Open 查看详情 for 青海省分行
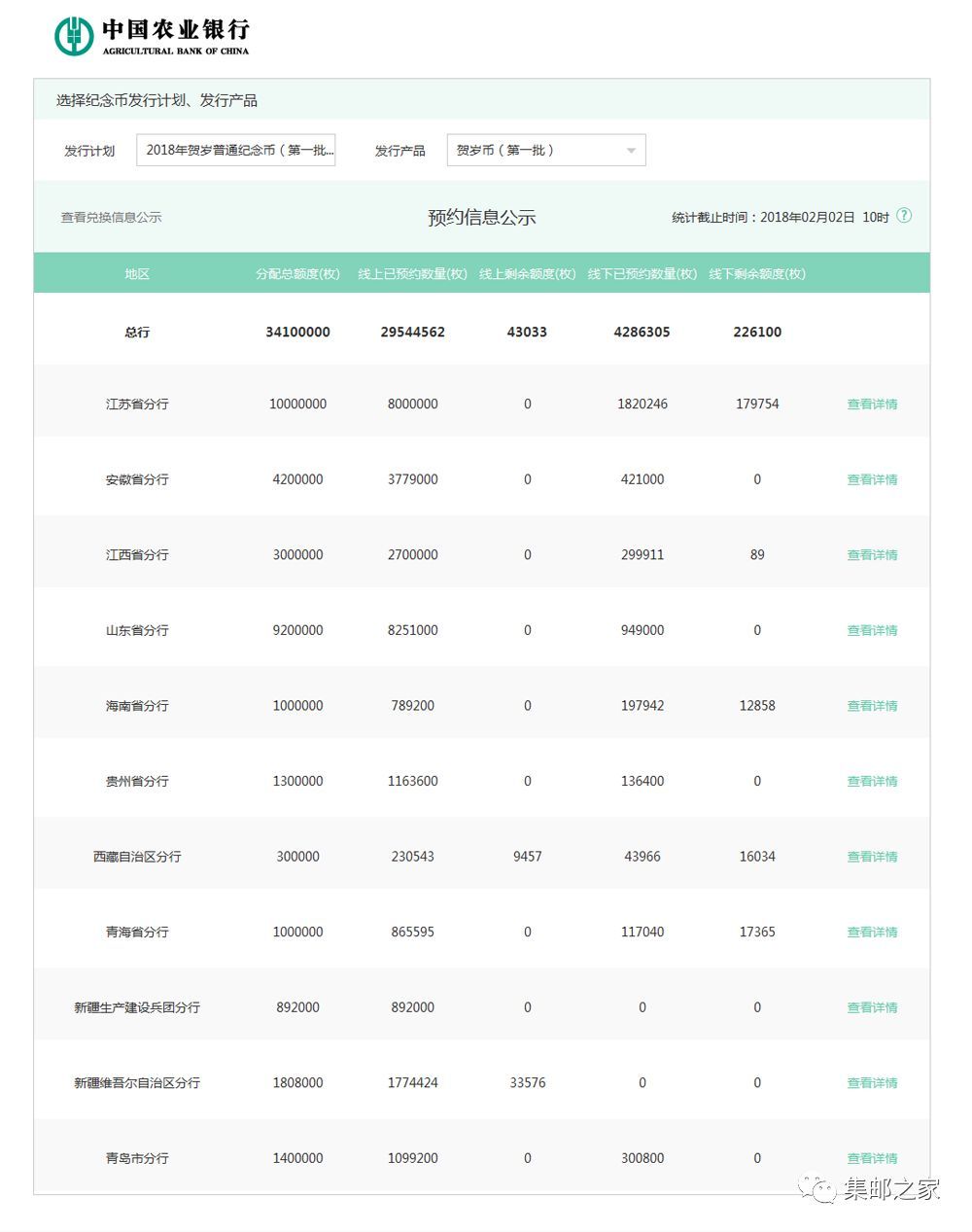 (x=872, y=932)
